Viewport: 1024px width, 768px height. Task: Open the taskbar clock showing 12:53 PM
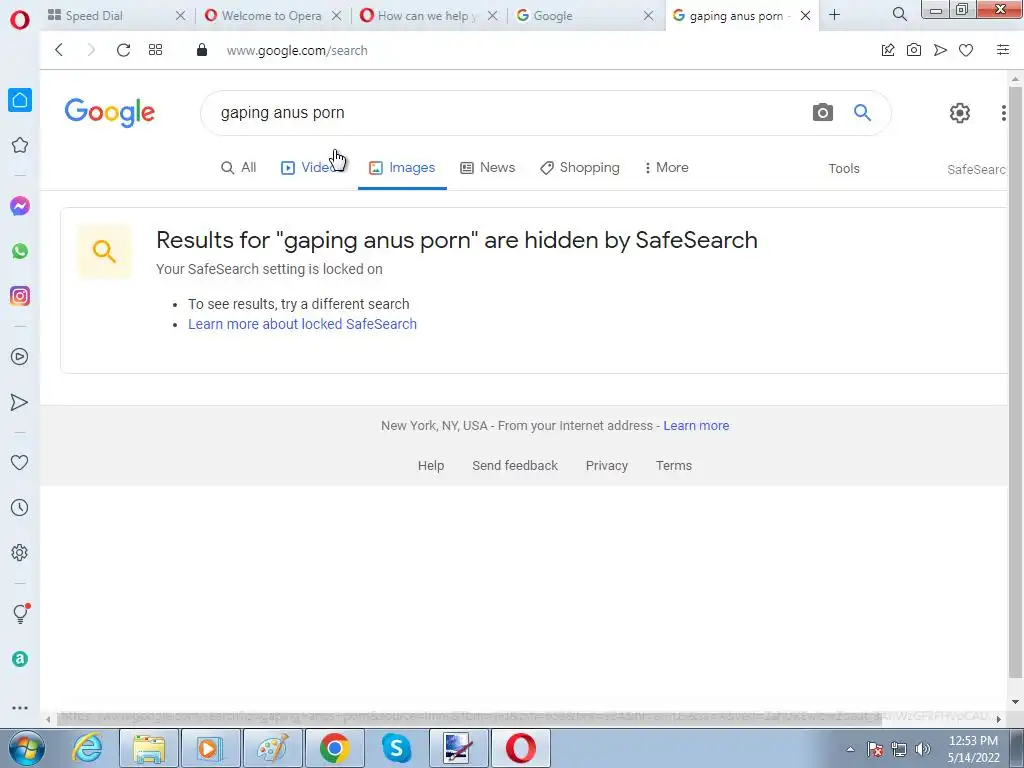(x=973, y=749)
